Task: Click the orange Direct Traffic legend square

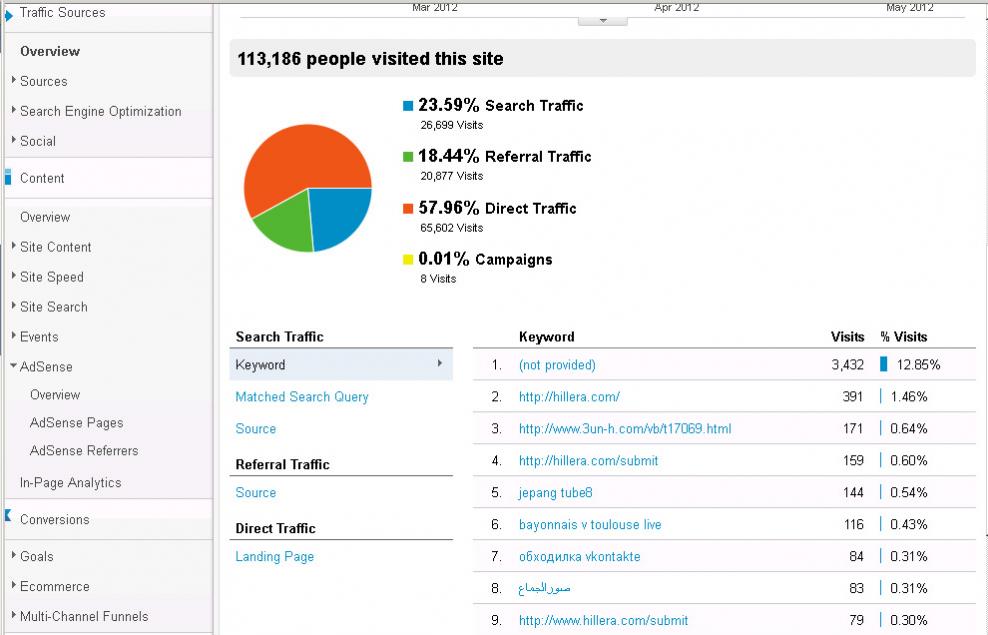Action: coord(408,209)
